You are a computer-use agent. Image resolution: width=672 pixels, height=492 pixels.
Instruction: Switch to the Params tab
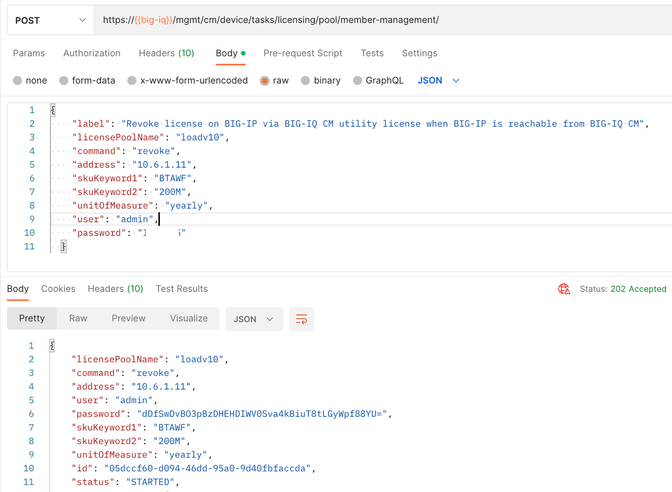28,53
